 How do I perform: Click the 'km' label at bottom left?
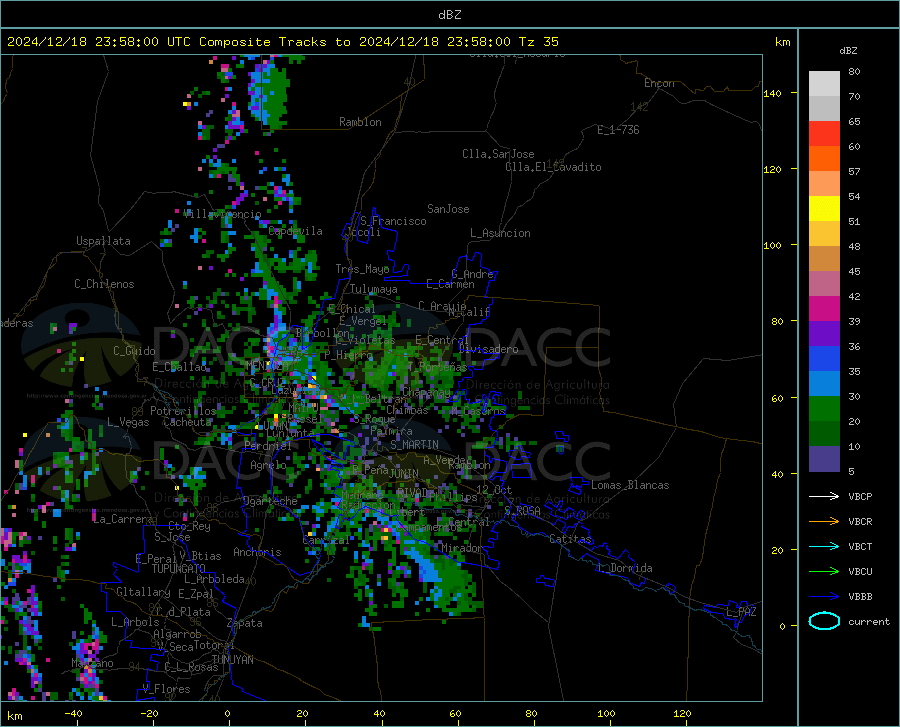pyautogui.click(x=14, y=716)
